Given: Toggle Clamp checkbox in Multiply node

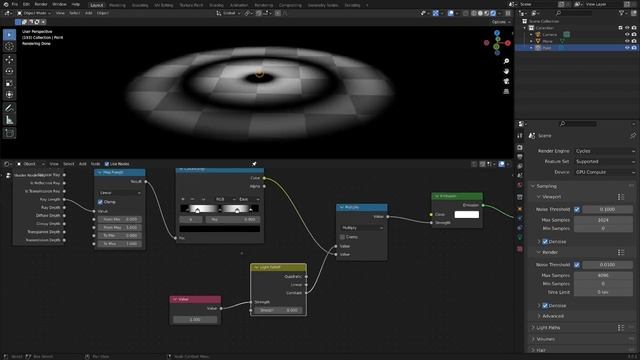Looking at the screenshot, I should (x=342, y=237).
